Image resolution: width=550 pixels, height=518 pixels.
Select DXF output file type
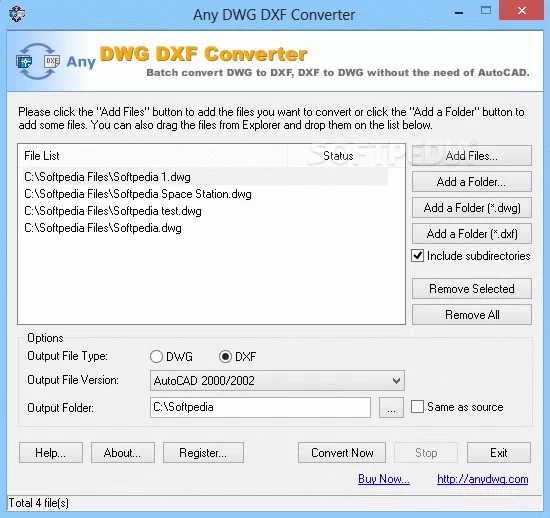click(225, 357)
